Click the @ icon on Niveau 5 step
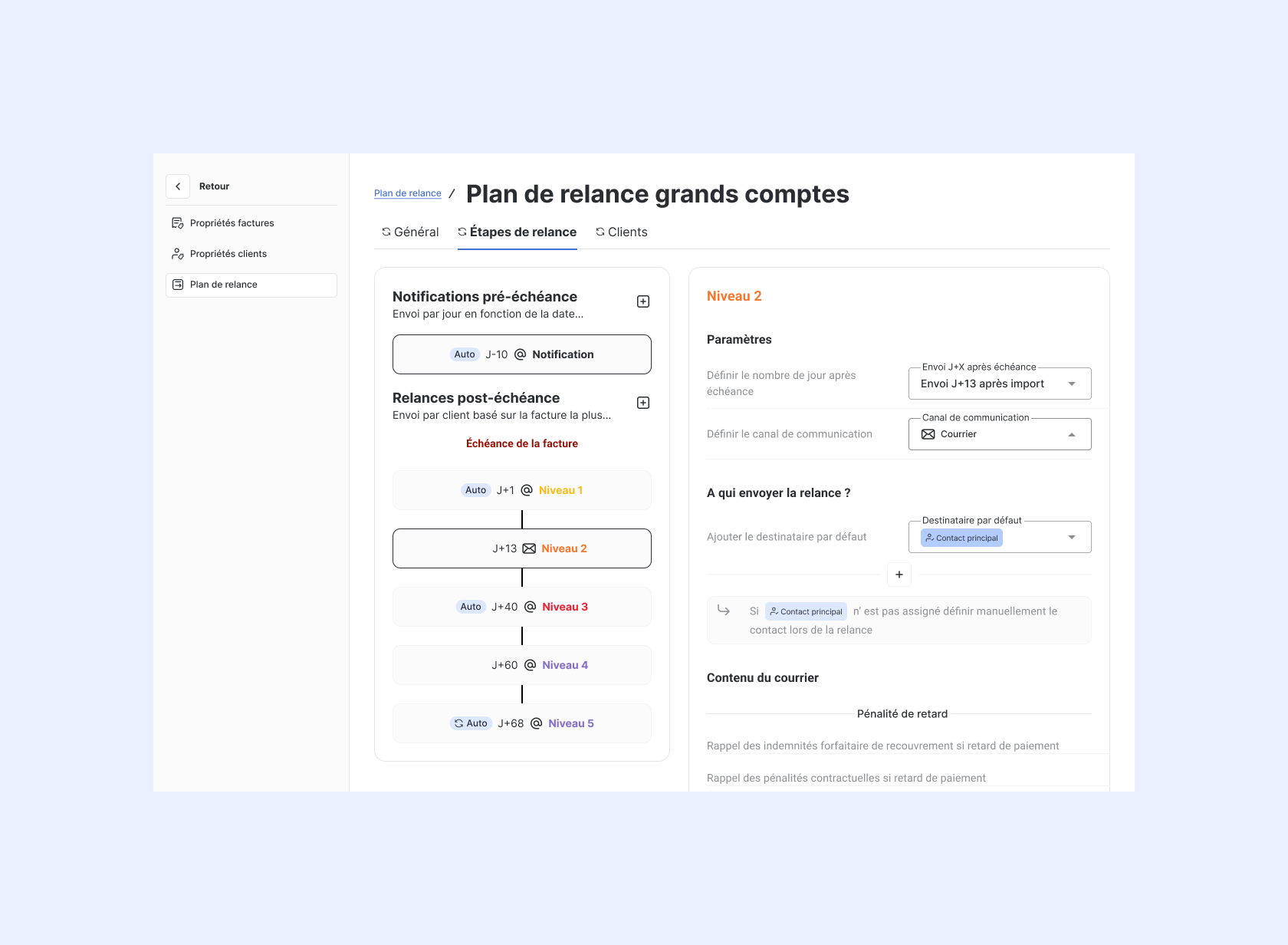This screenshot has height=945, width=1288. (x=536, y=723)
